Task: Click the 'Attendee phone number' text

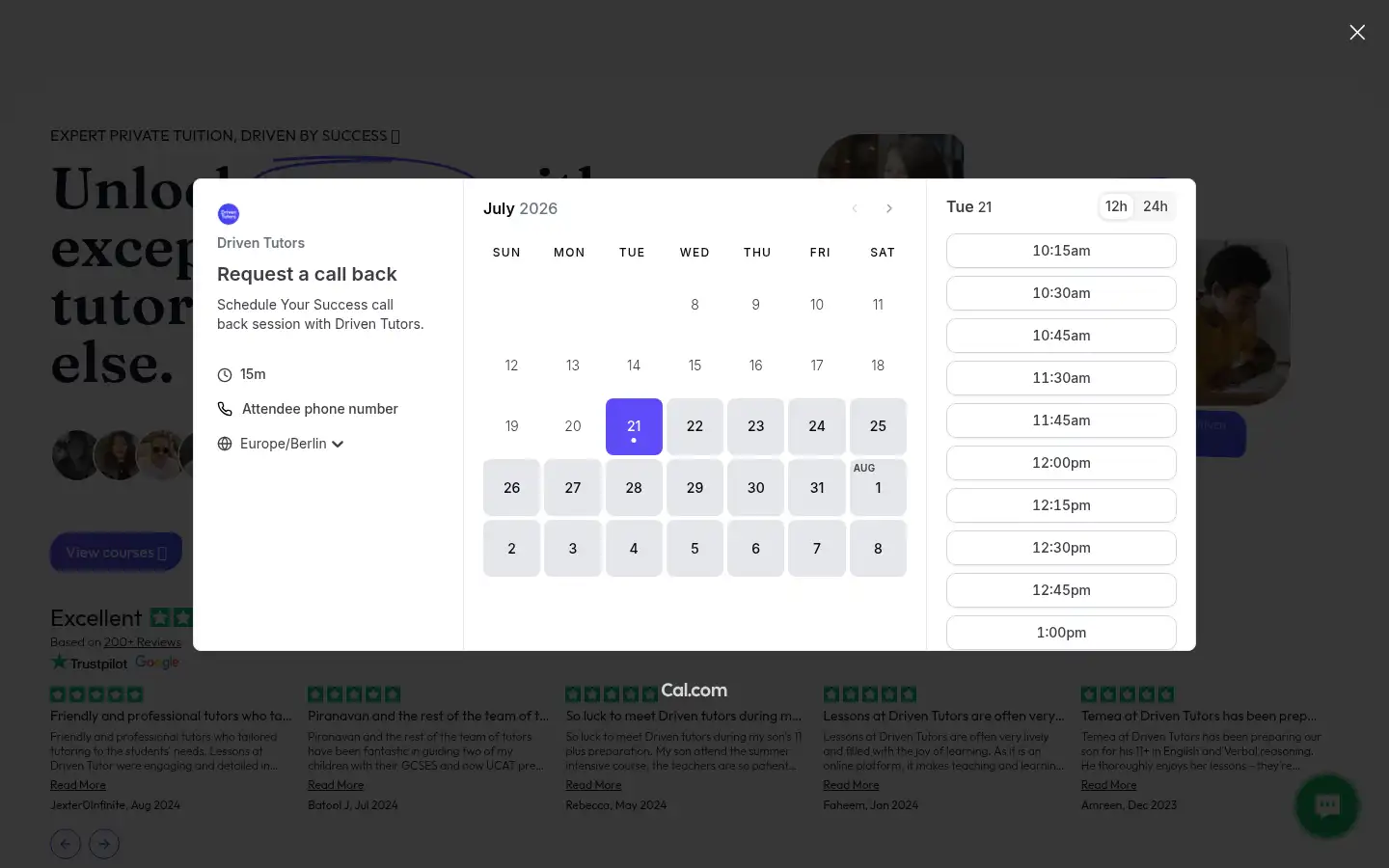Action: click(x=320, y=409)
